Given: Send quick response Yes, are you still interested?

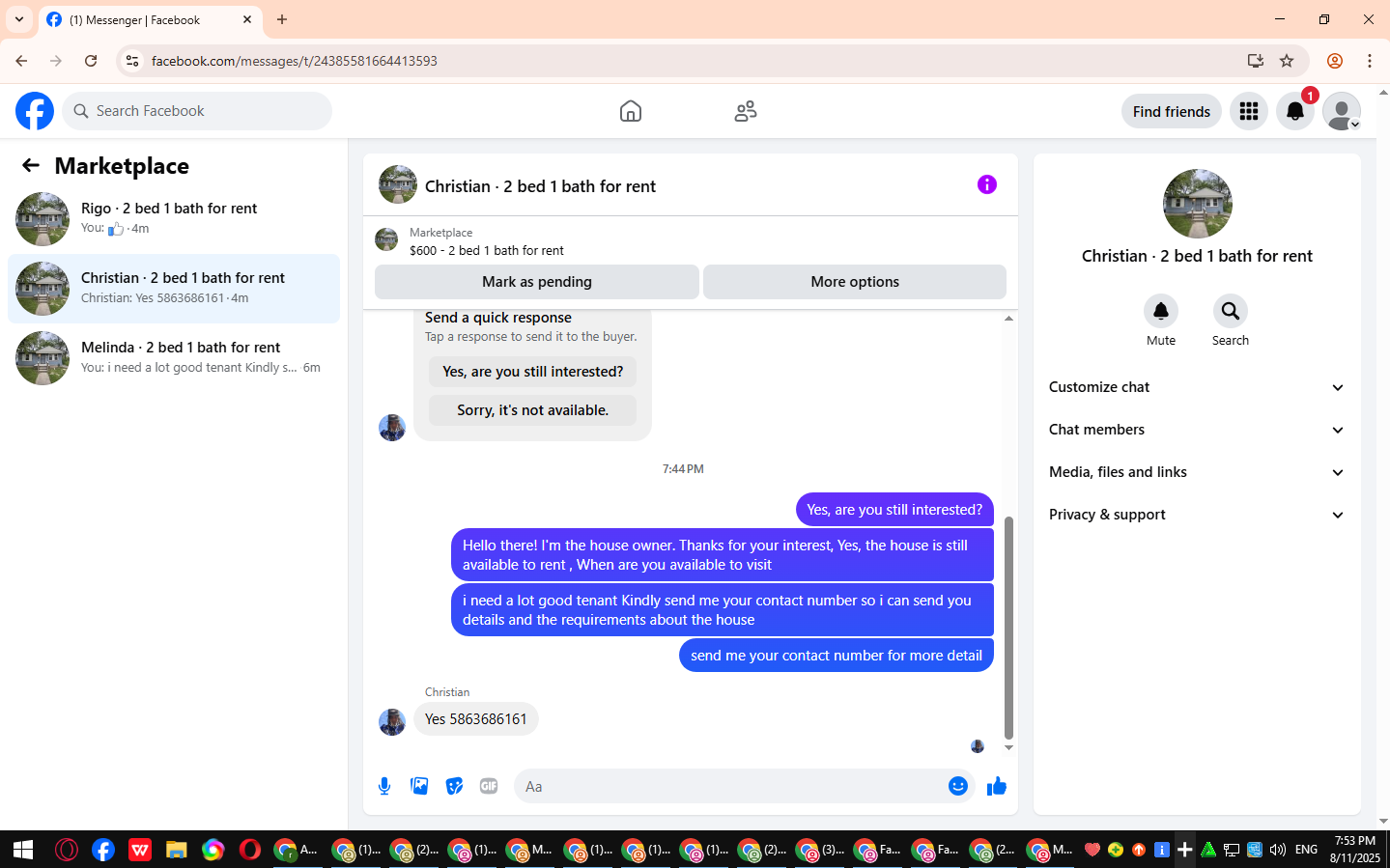Looking at the screenshot, I should point(533,372).
